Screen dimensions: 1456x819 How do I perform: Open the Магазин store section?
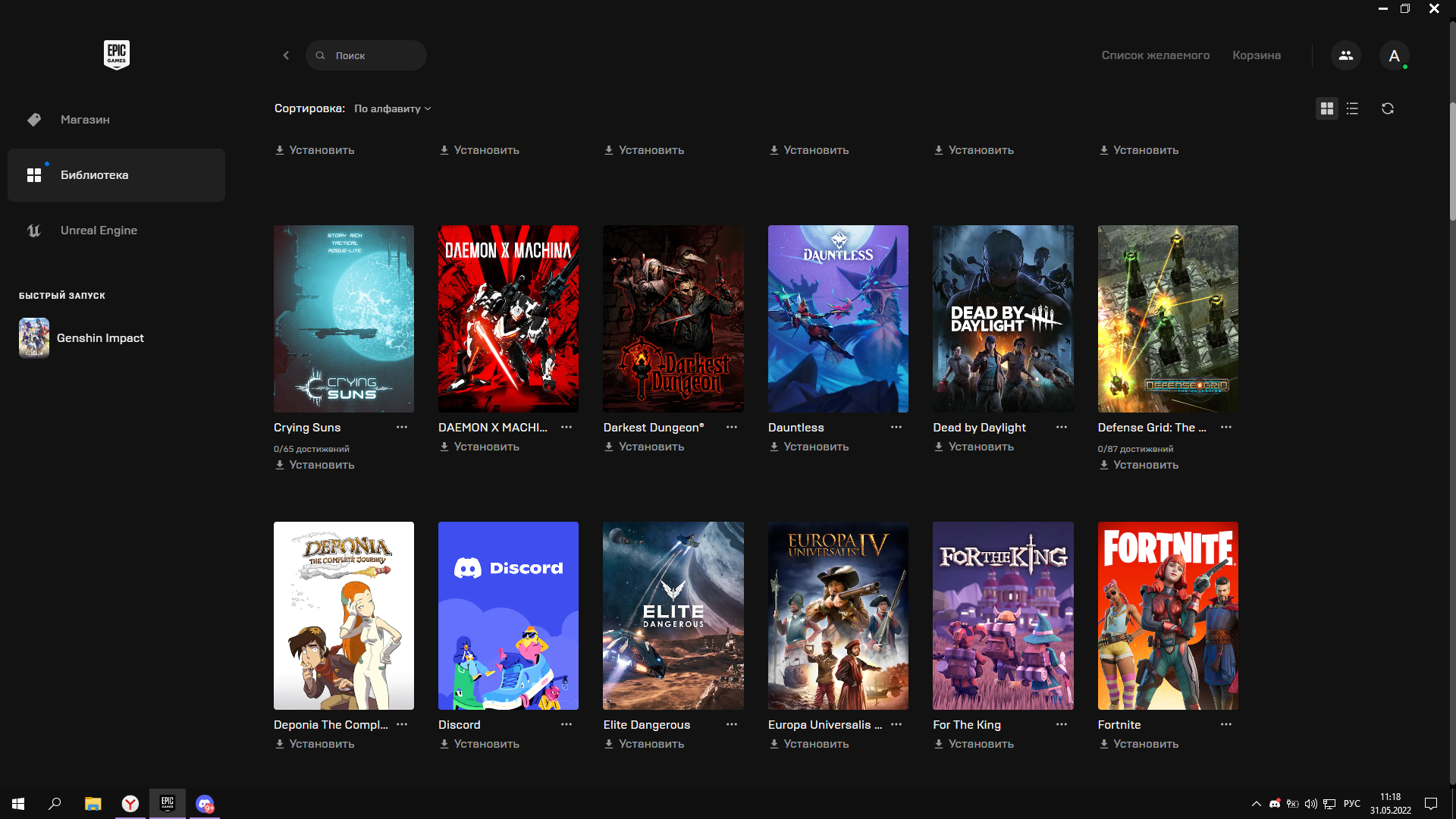point(116,120)
